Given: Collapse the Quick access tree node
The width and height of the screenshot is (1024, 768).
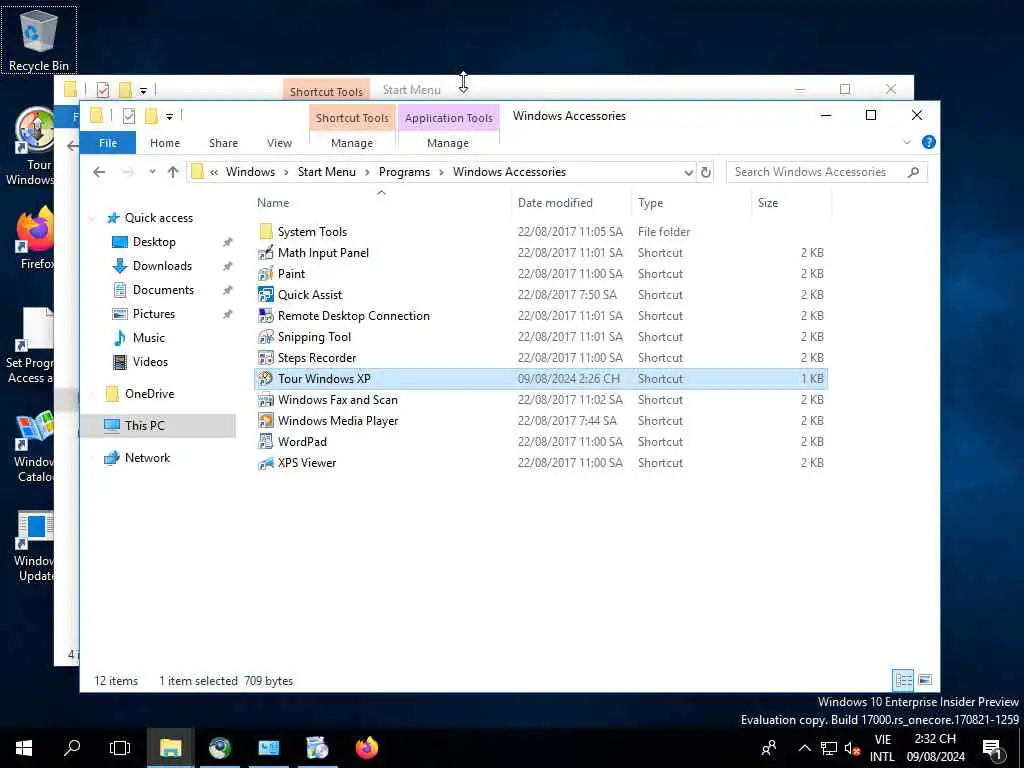Looking at the screenshot, I should pos(93,218).
